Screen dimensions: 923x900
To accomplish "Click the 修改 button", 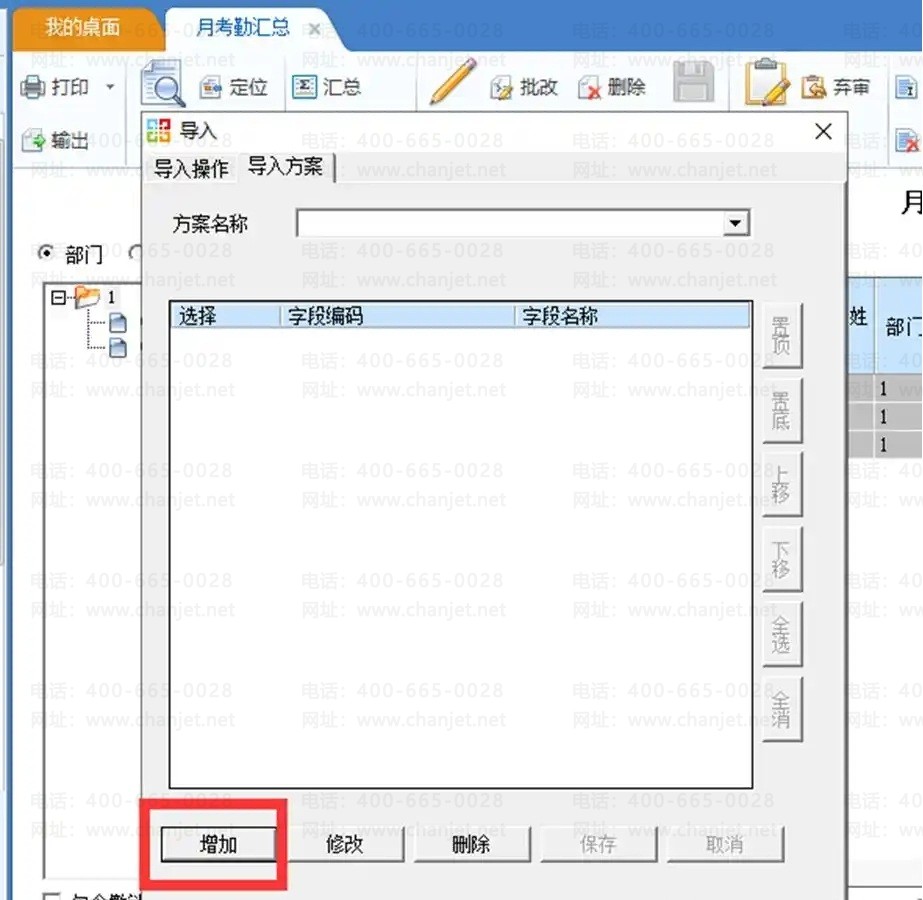I will pos(345,844).
